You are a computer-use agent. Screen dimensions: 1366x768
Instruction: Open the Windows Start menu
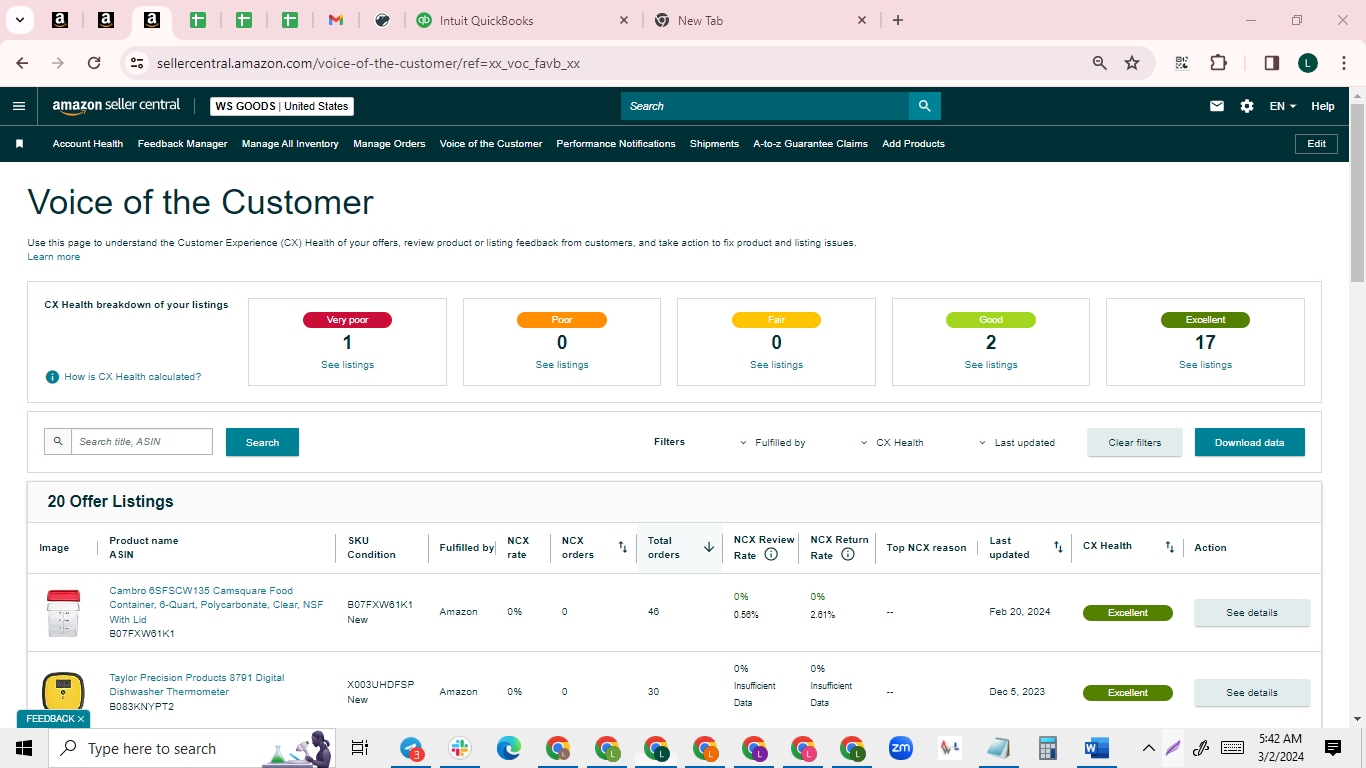24,748
